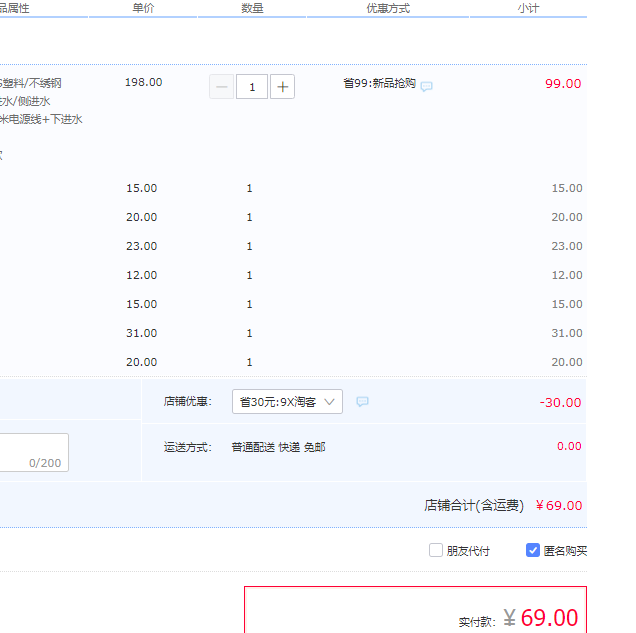Click the 店铺优惠 label
Viewport: 636px width, 633px height.
(x=188, y=401)
